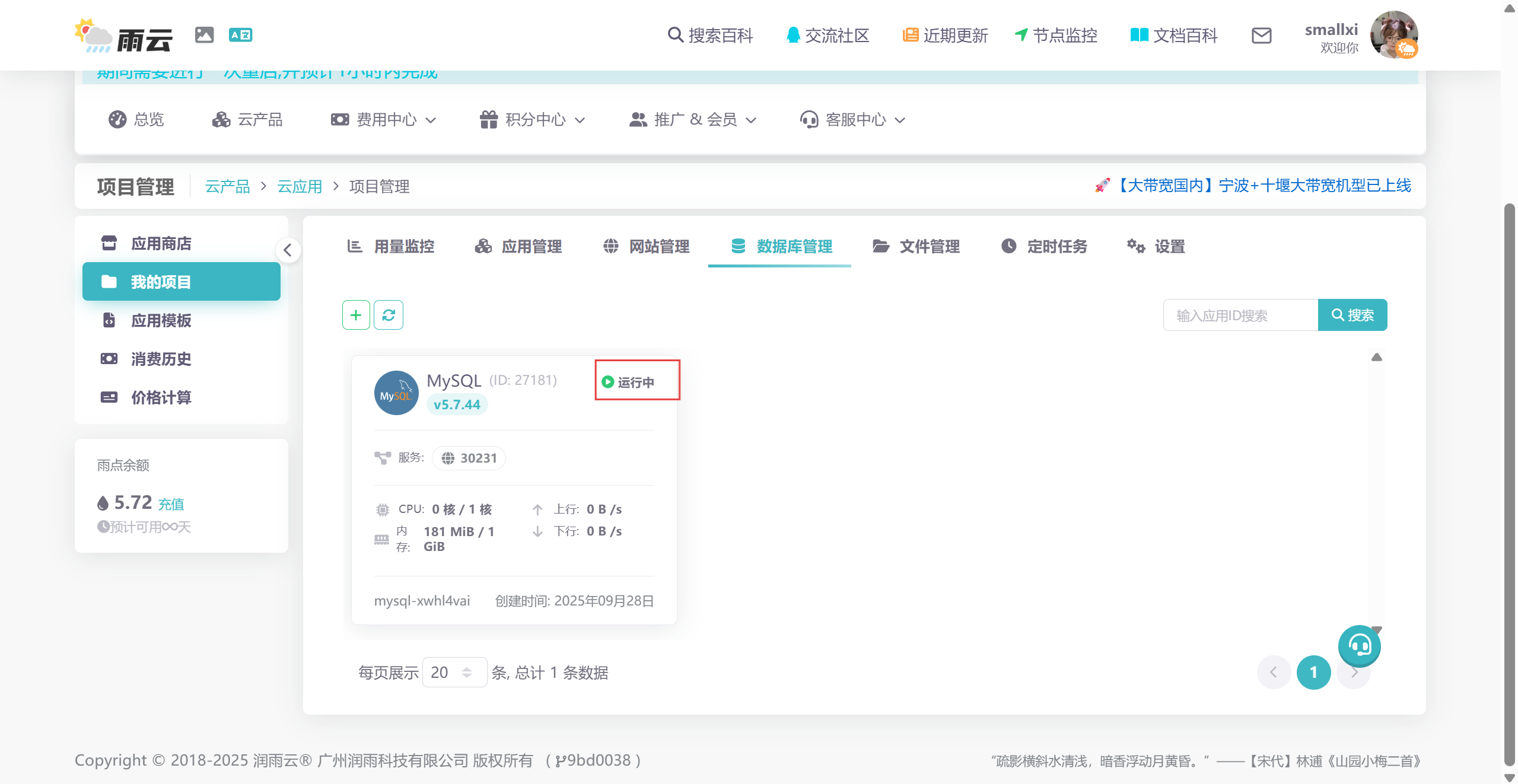Collapse the left sidebar with arrow button
The image size is (1518, 784).
(x=288, y=250)
